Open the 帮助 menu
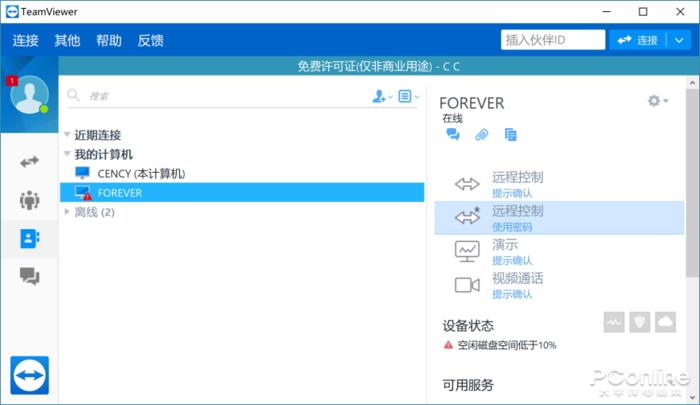 tap(108, 41)
